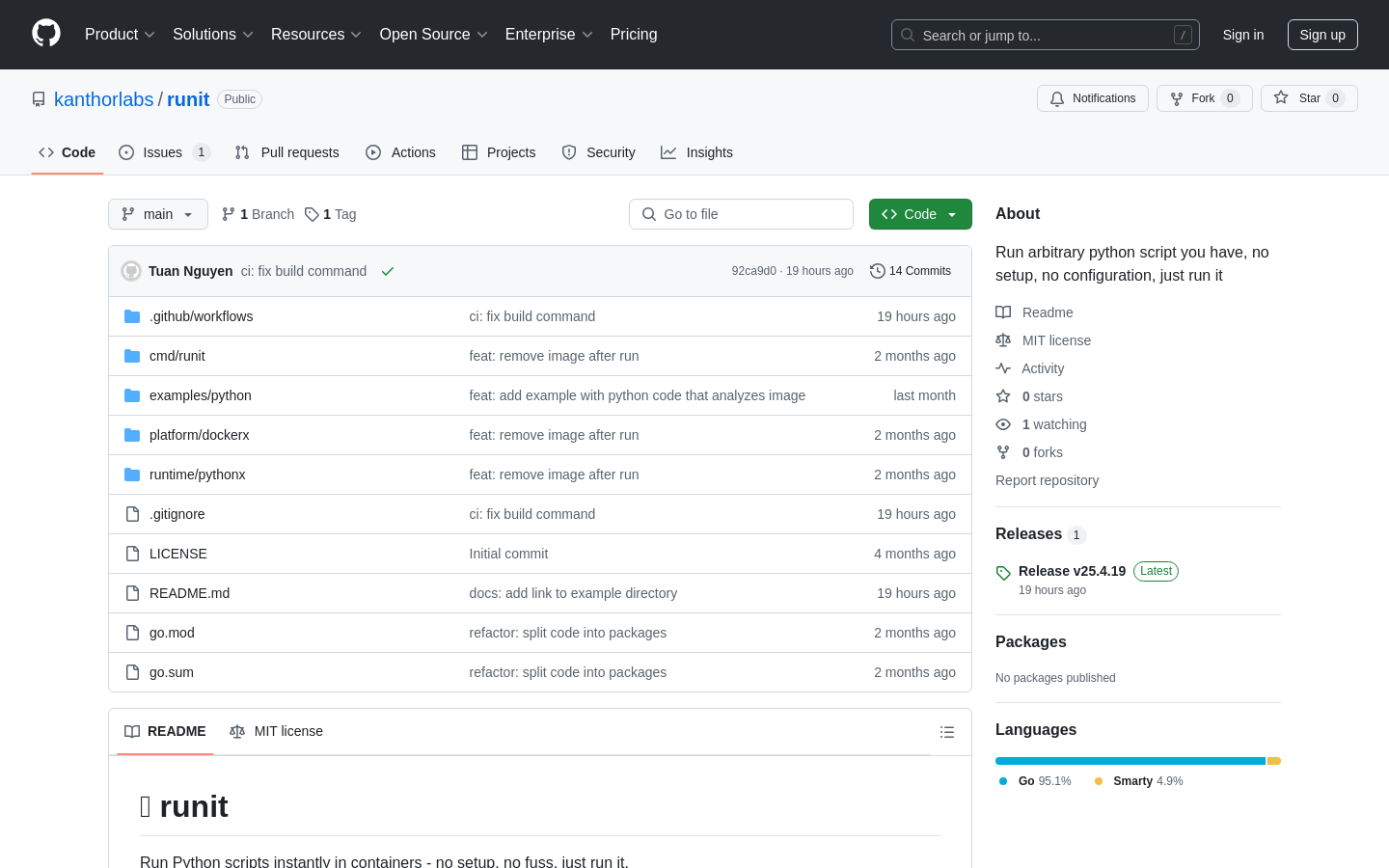View 0 forks list
The width and height of the screenshot is (1389, 868).
1029,452
